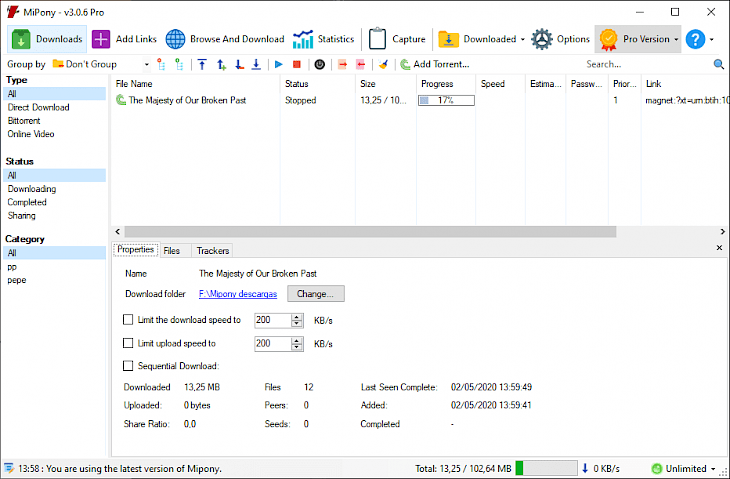Expand the help dropdown arrow

tap(711, 40)
